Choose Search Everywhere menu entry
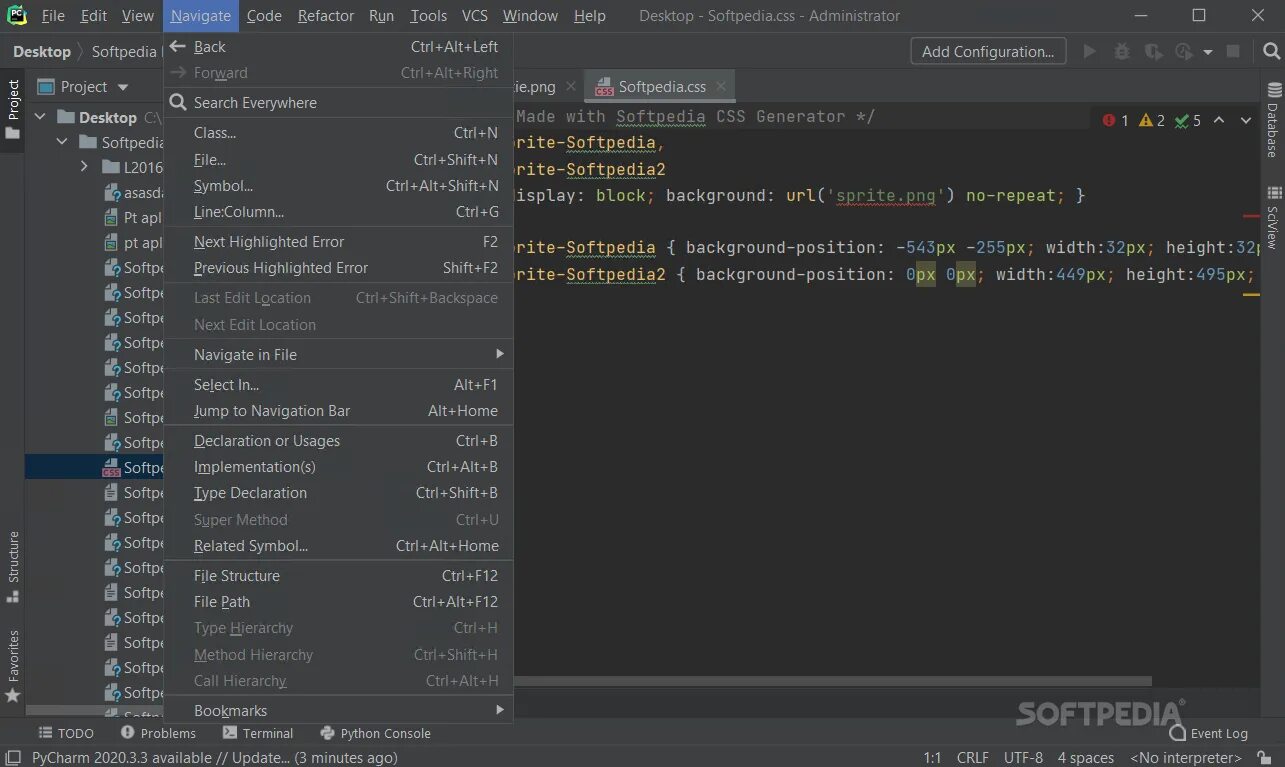This screenshot has height=767, width=1285. point(338,102)
